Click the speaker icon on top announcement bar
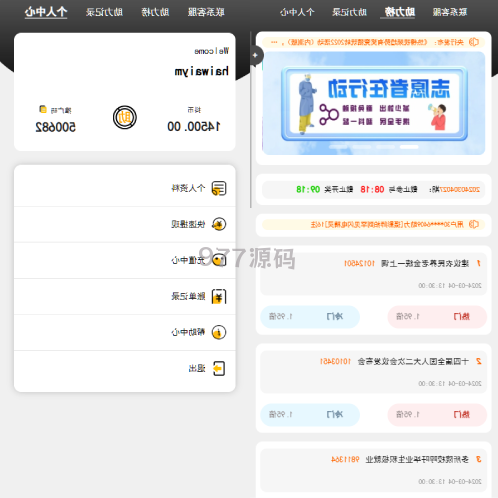This screenshot has height=498, width=498. [474, 42]
